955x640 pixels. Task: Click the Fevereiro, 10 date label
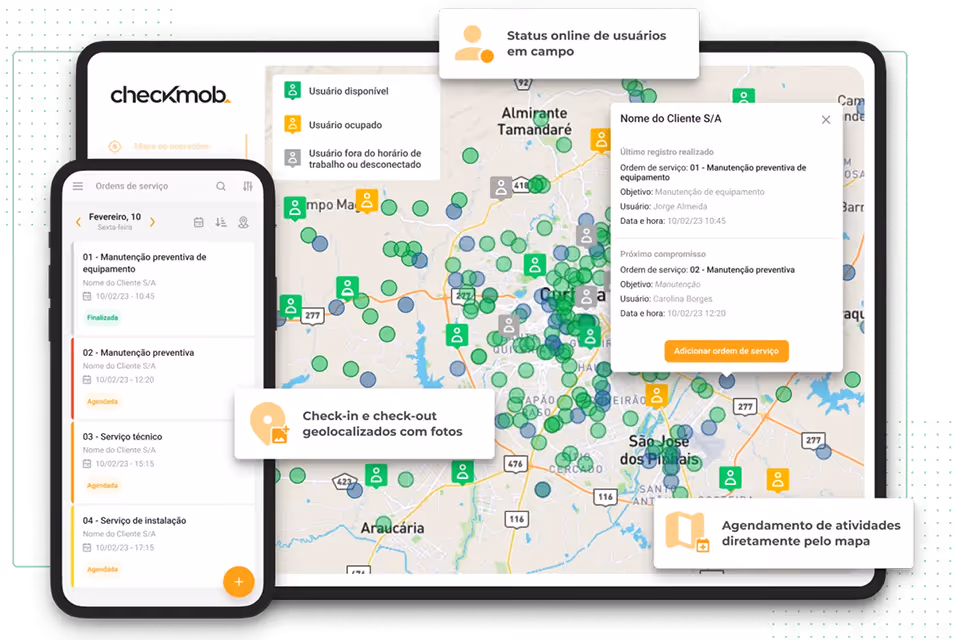pos(115,217)
